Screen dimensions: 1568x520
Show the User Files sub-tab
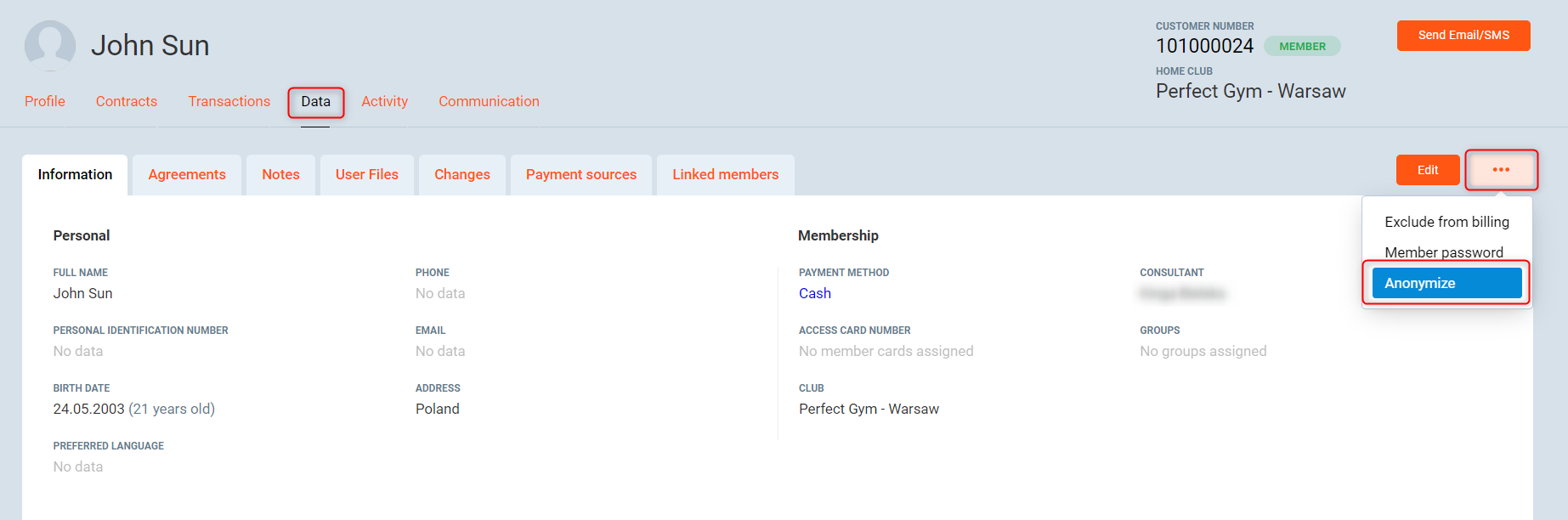point(366,174)
